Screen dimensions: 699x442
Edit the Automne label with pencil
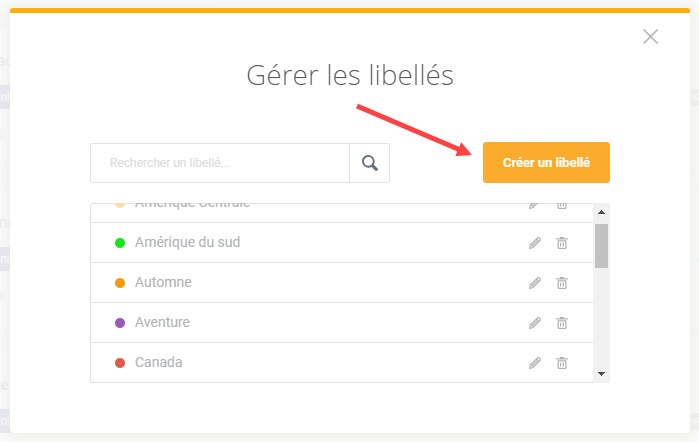(535, 283)
